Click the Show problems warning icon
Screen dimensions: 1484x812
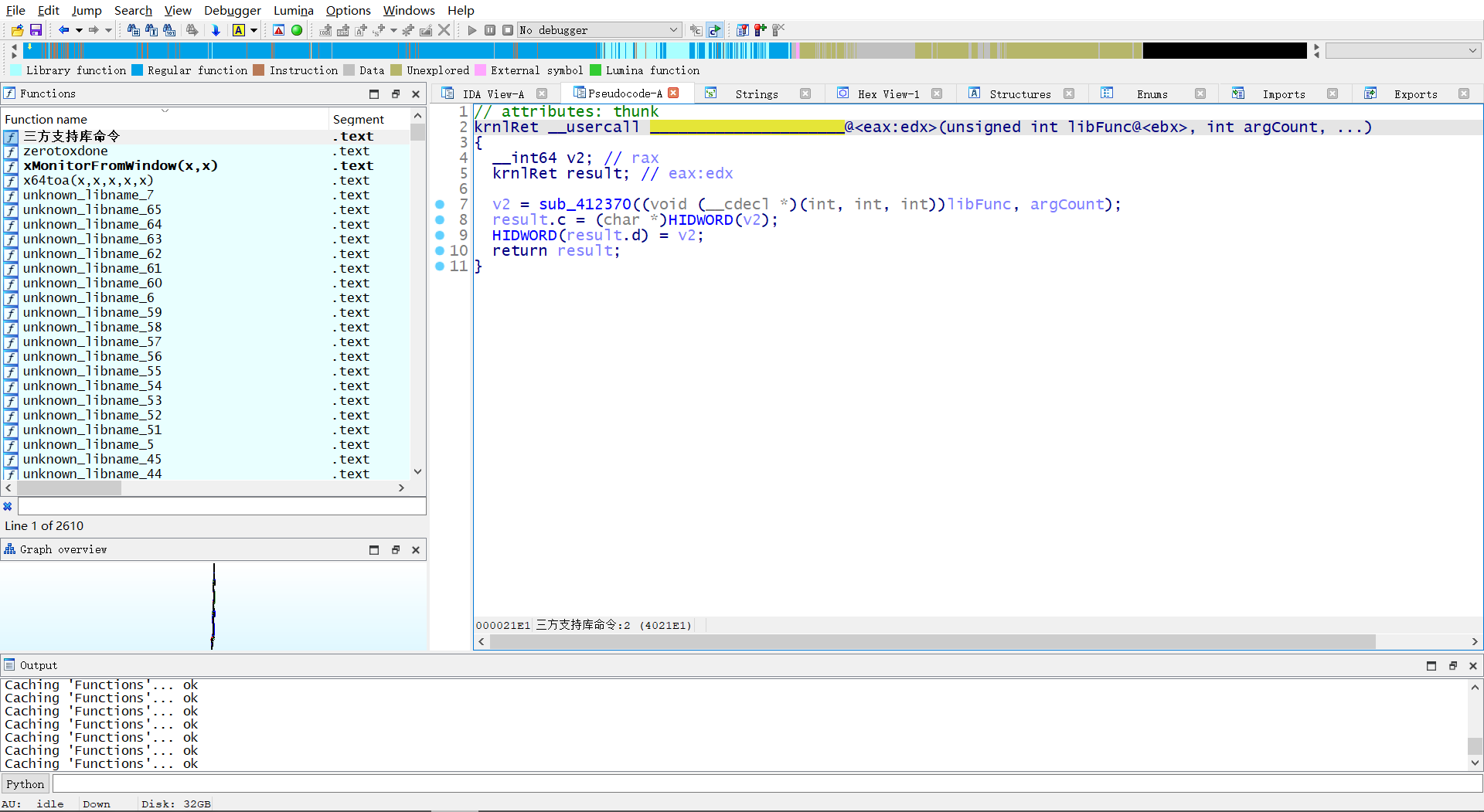point(278,30)
